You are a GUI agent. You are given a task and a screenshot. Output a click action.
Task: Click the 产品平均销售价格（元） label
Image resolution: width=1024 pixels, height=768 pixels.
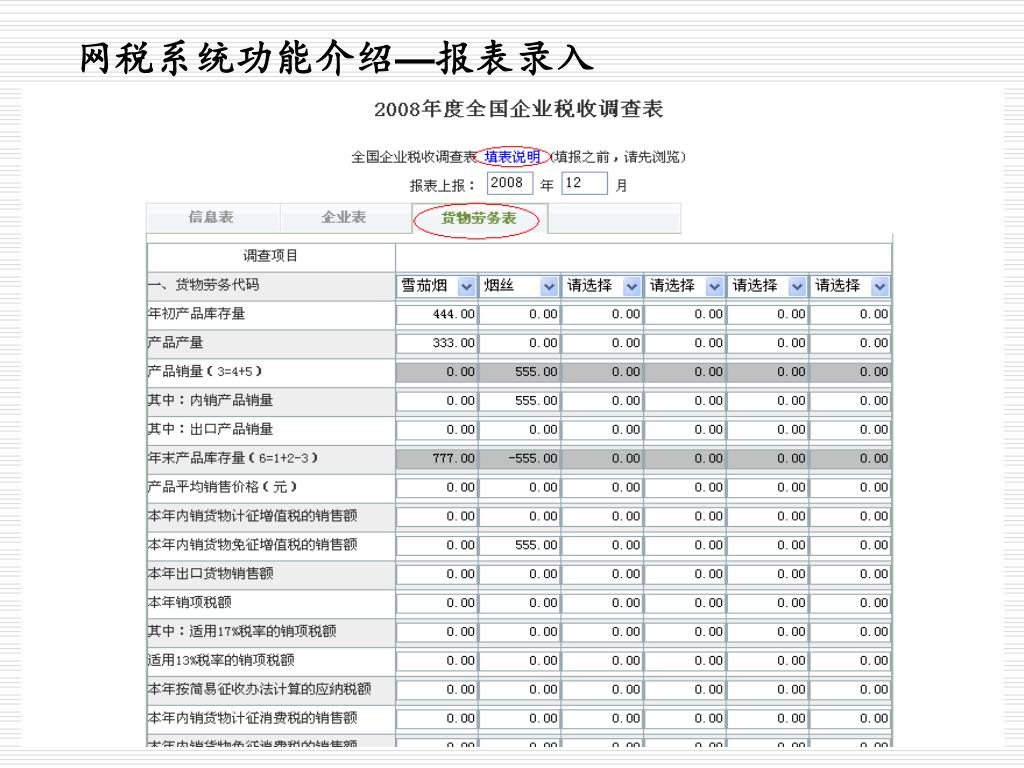pos(222,487)
